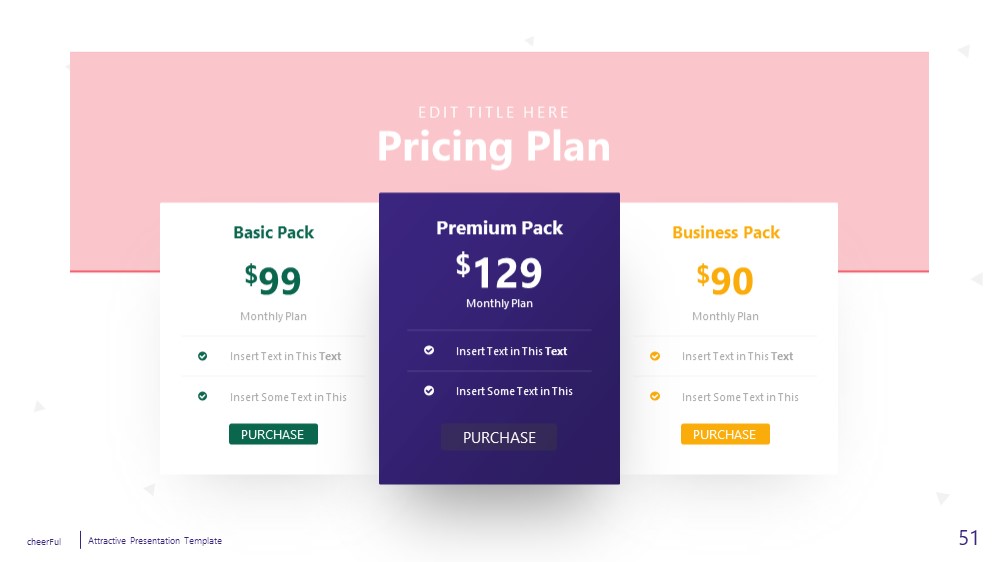Select the EDIT TITLE HERE subtitle
The width and height of the screenshot is (1000, 562).
[x=494, y=113]
